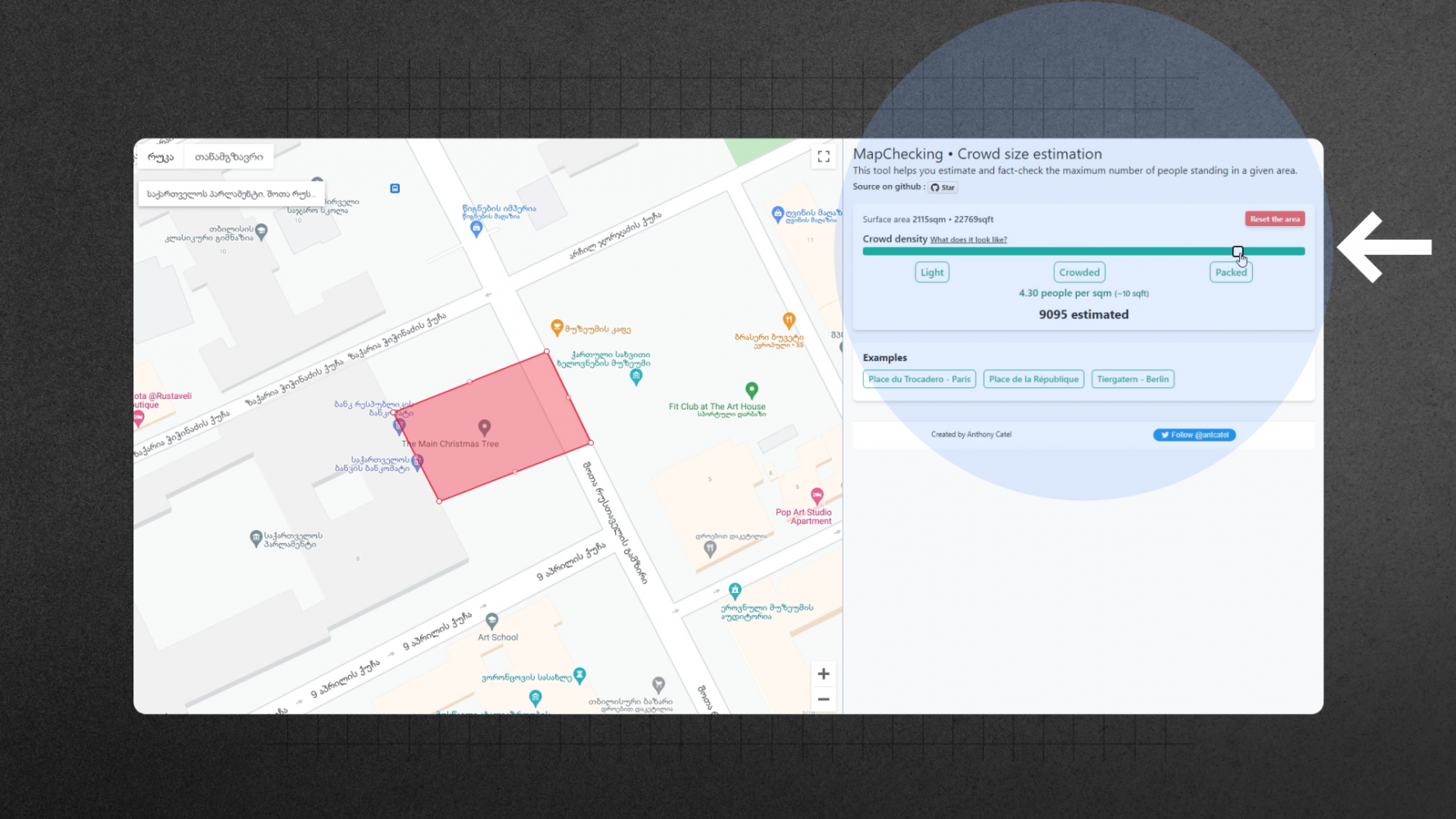Click the blue bus stop icon on map
The width and height of the screenshot is (1456, 819).
395,188
